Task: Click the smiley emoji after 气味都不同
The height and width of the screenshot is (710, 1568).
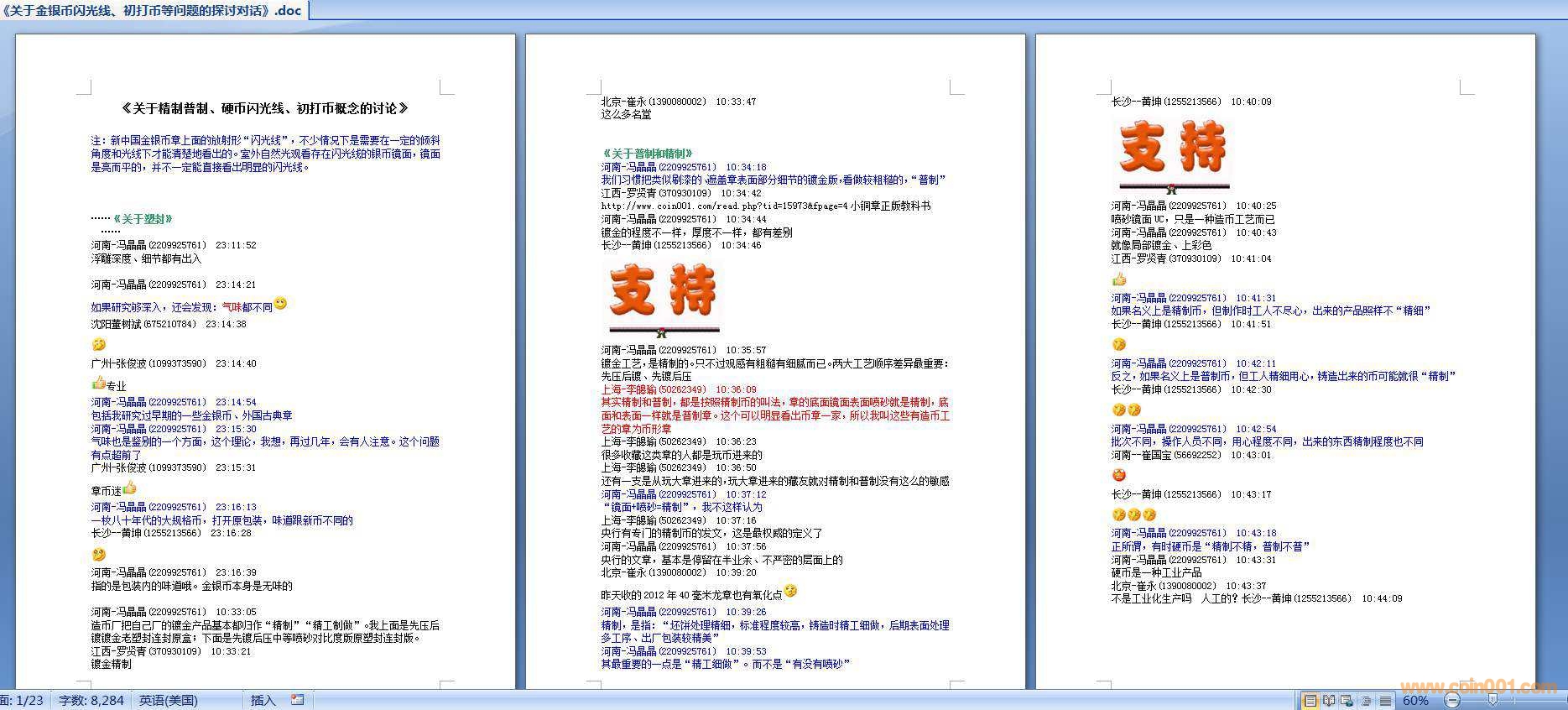Action: pyautogui.click(x=280, y=304)
